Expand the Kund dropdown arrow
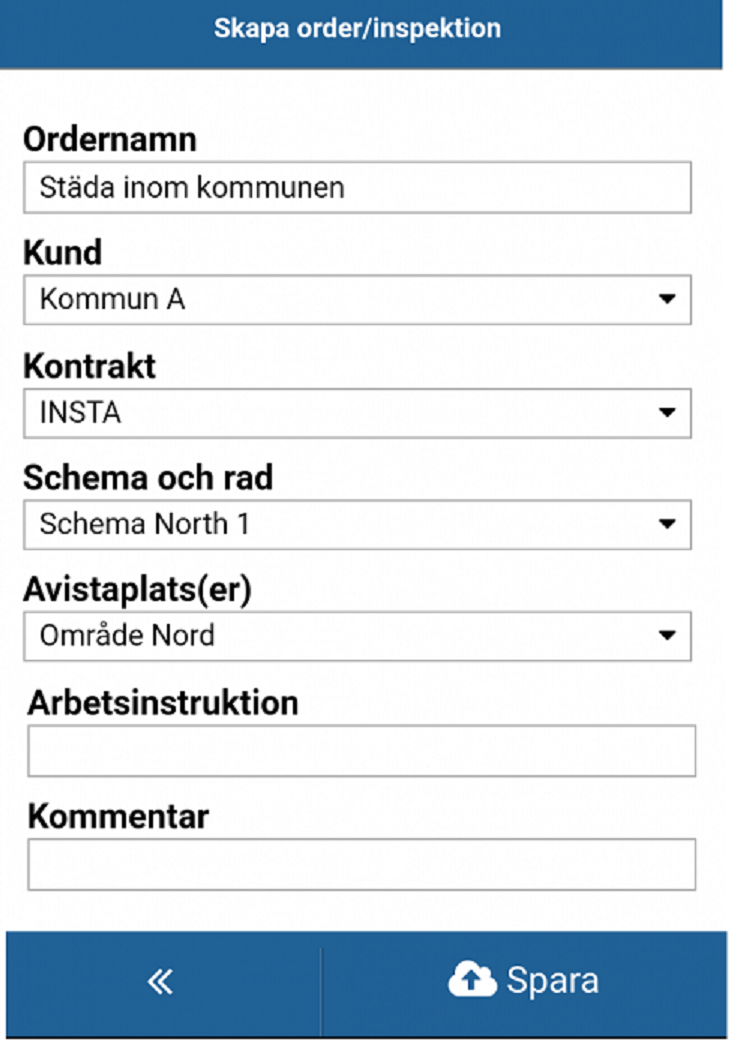Viewport: 729px width, 1042px height. [x=667, y=299]
